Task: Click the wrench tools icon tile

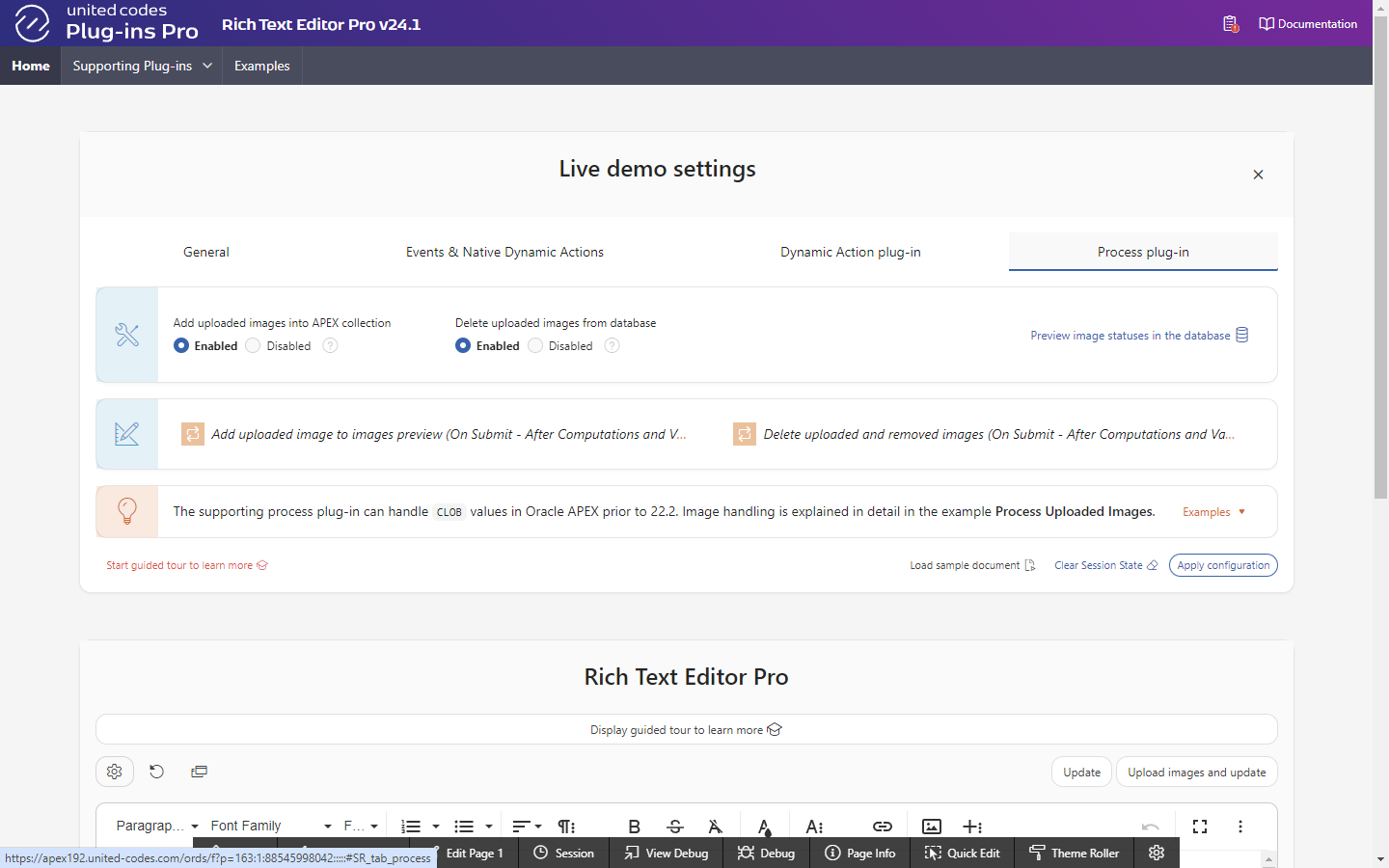Action: (127, 335)
